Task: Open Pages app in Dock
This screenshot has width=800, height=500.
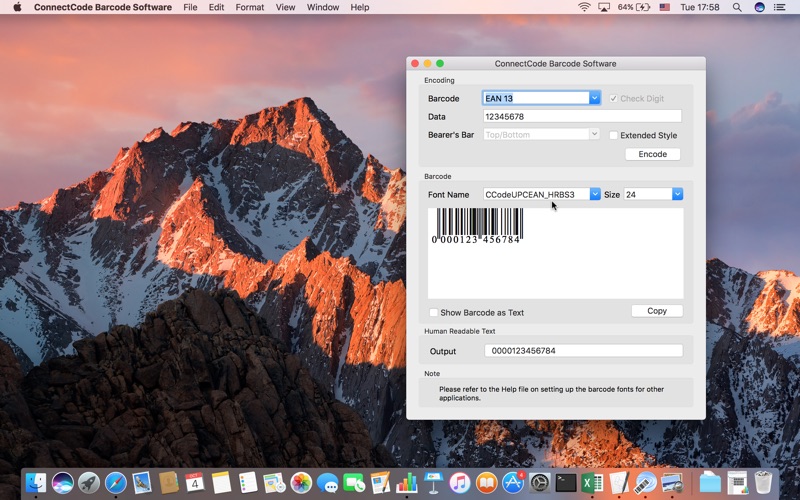Action: pos(381,483)
